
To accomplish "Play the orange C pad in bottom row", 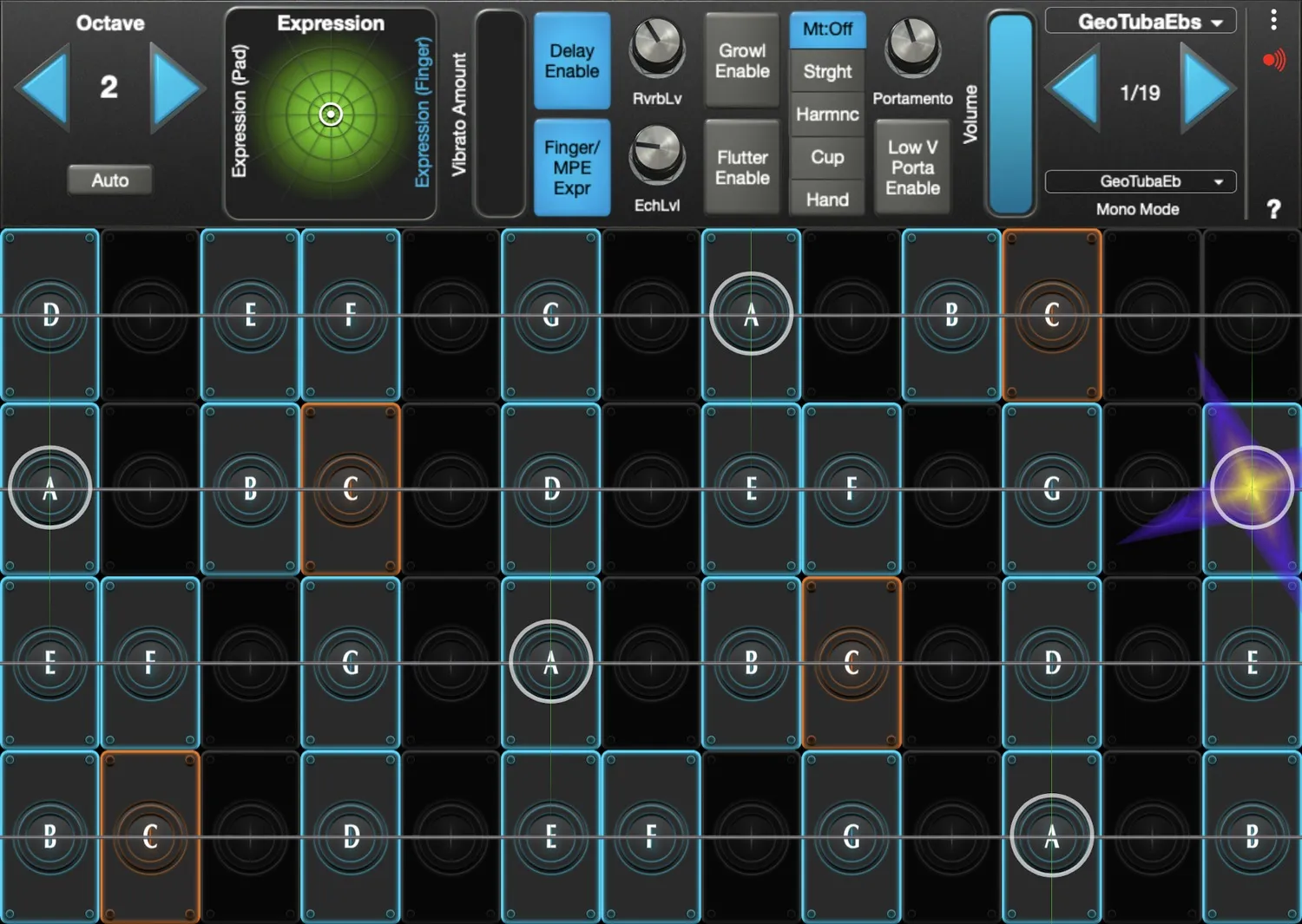I will click(150, 836).
